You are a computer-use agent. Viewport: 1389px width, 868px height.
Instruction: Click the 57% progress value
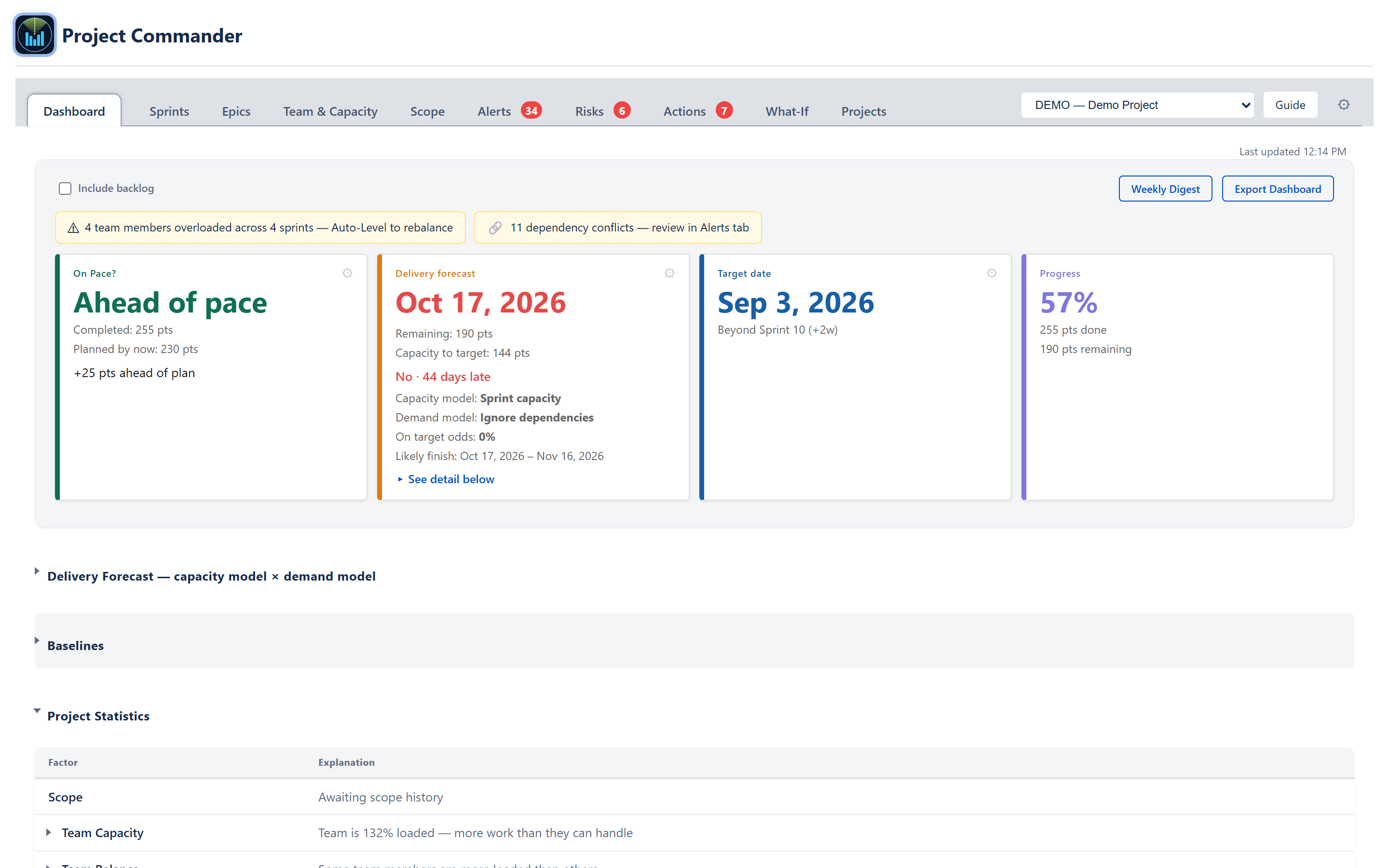click(1068, 302)
